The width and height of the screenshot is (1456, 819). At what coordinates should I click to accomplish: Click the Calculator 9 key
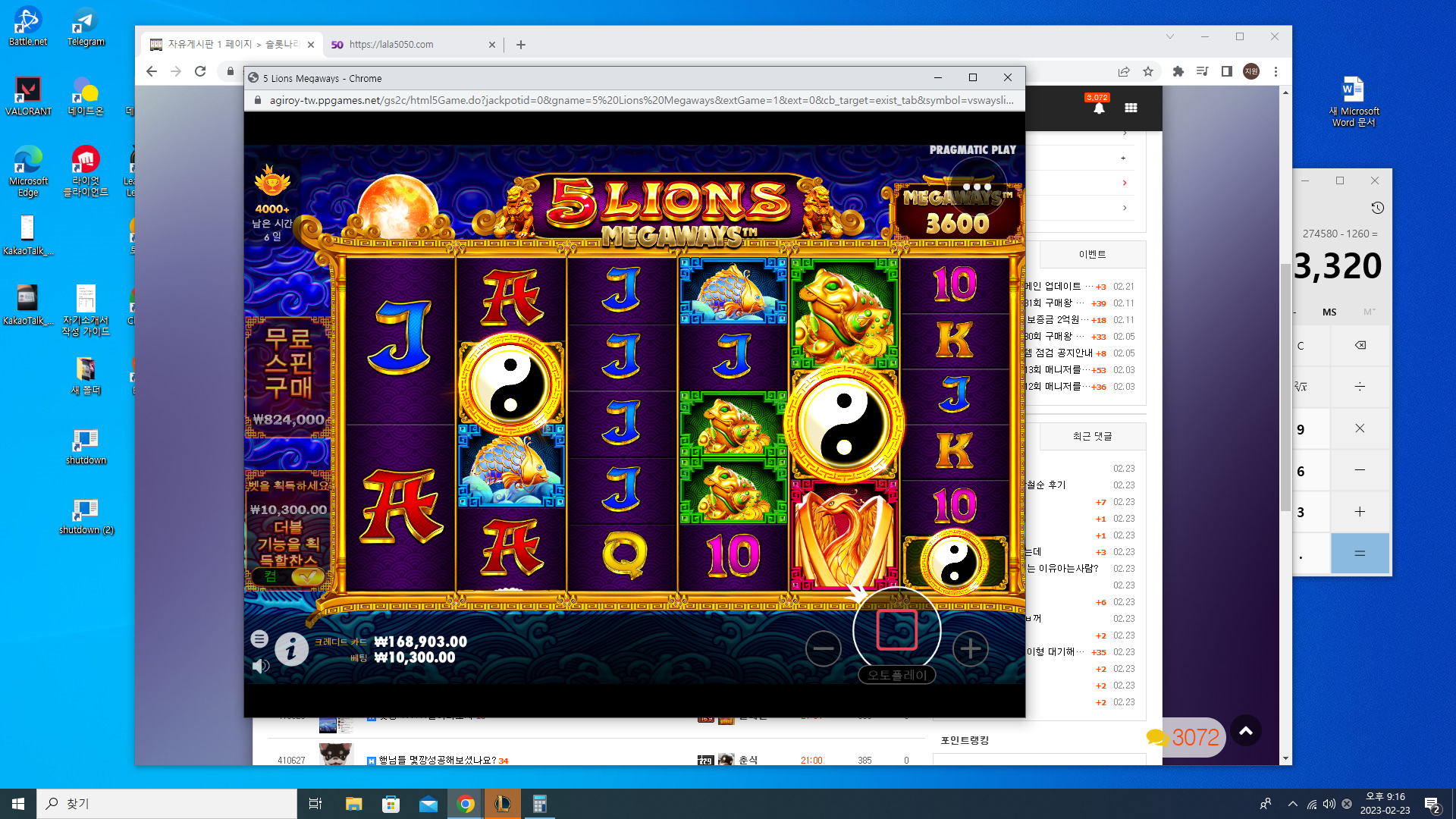point(1312,429)
